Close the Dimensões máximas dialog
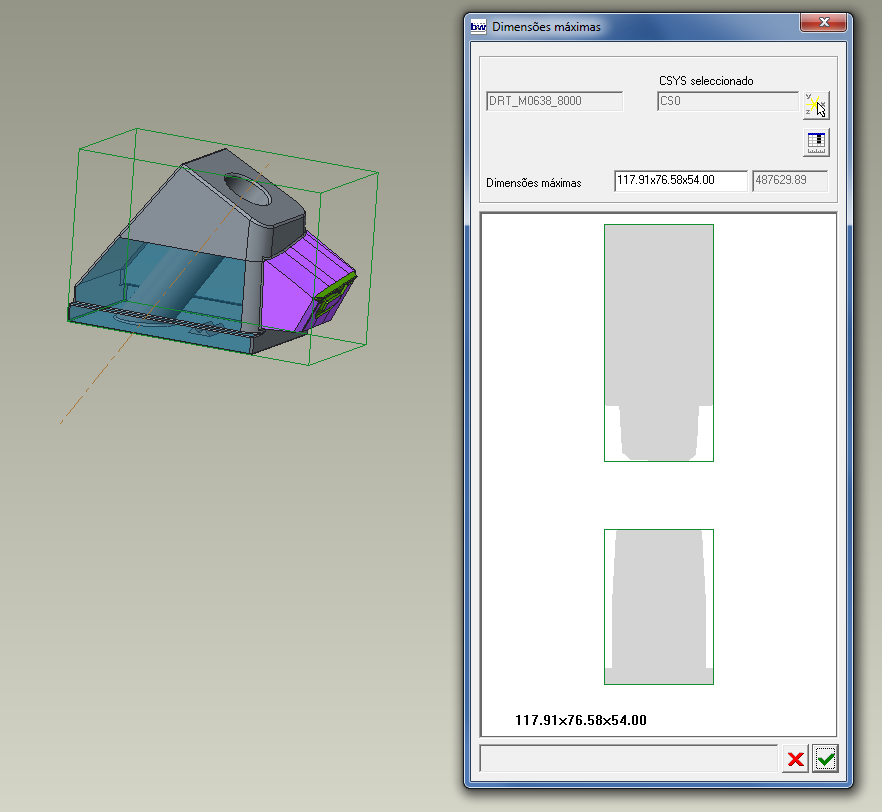The height and width of the screenshot is (812, 882). 824,22
